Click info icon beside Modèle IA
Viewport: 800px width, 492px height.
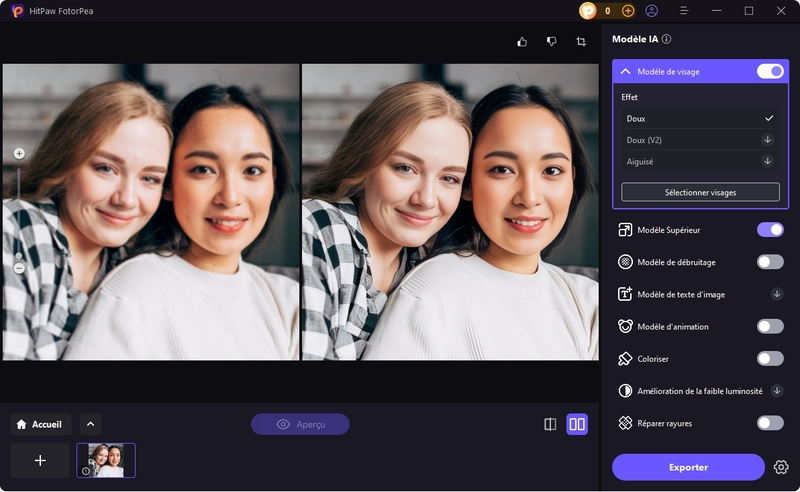coord(667,39)
